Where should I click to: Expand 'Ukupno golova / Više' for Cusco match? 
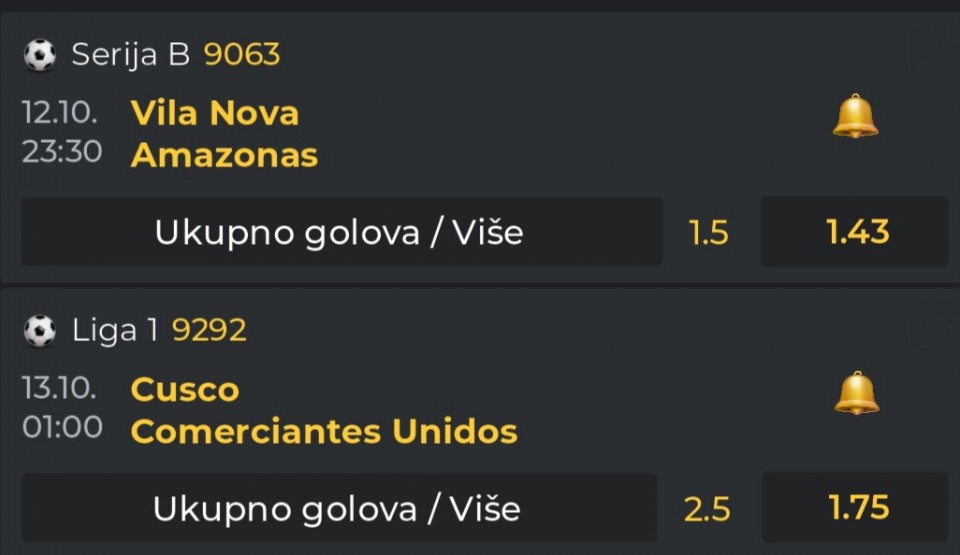tap(338, 508)
